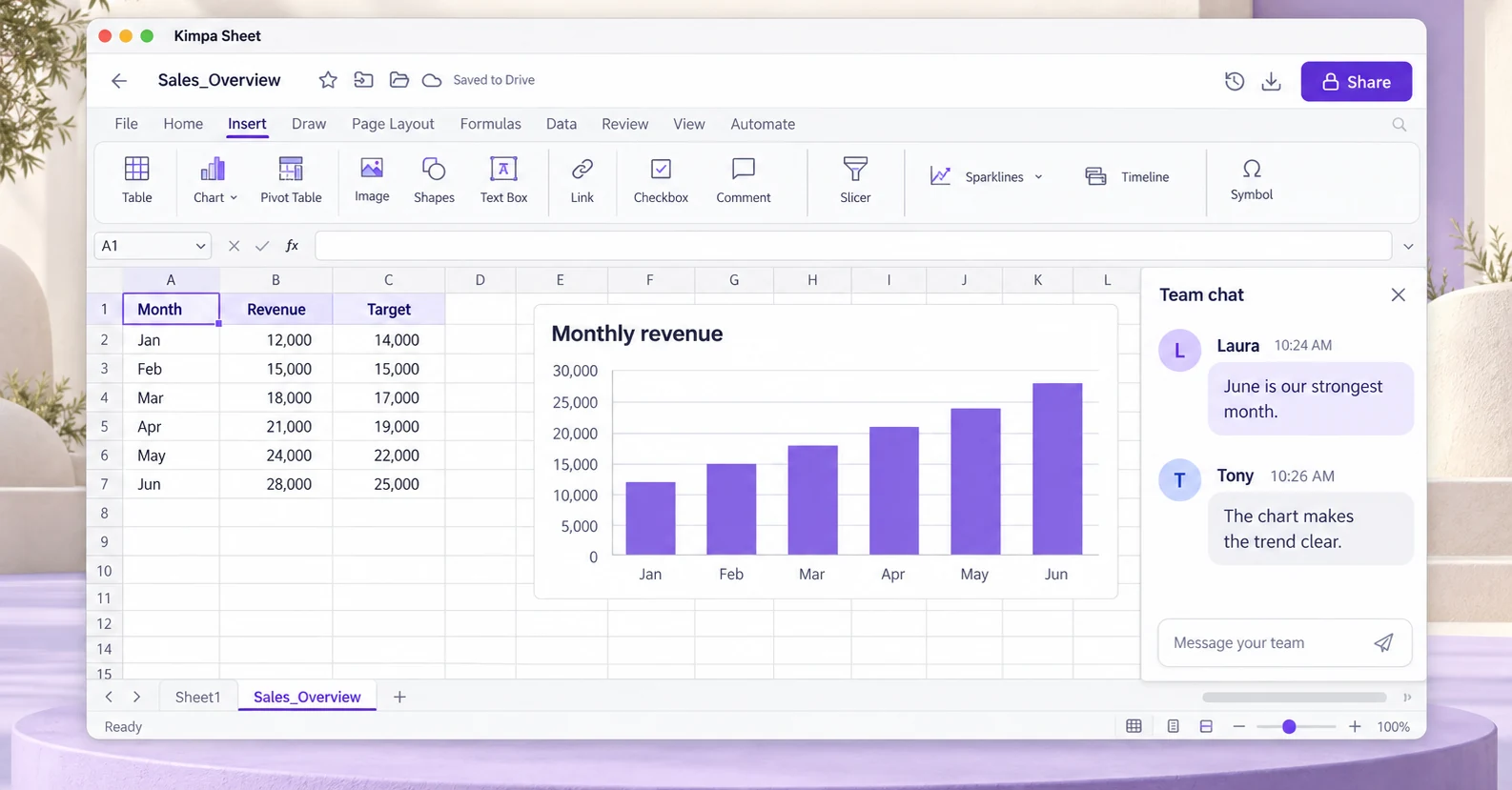The image size is (1512, 790).
Task: Download the spreadsheet
Action: coord(1271,81)
